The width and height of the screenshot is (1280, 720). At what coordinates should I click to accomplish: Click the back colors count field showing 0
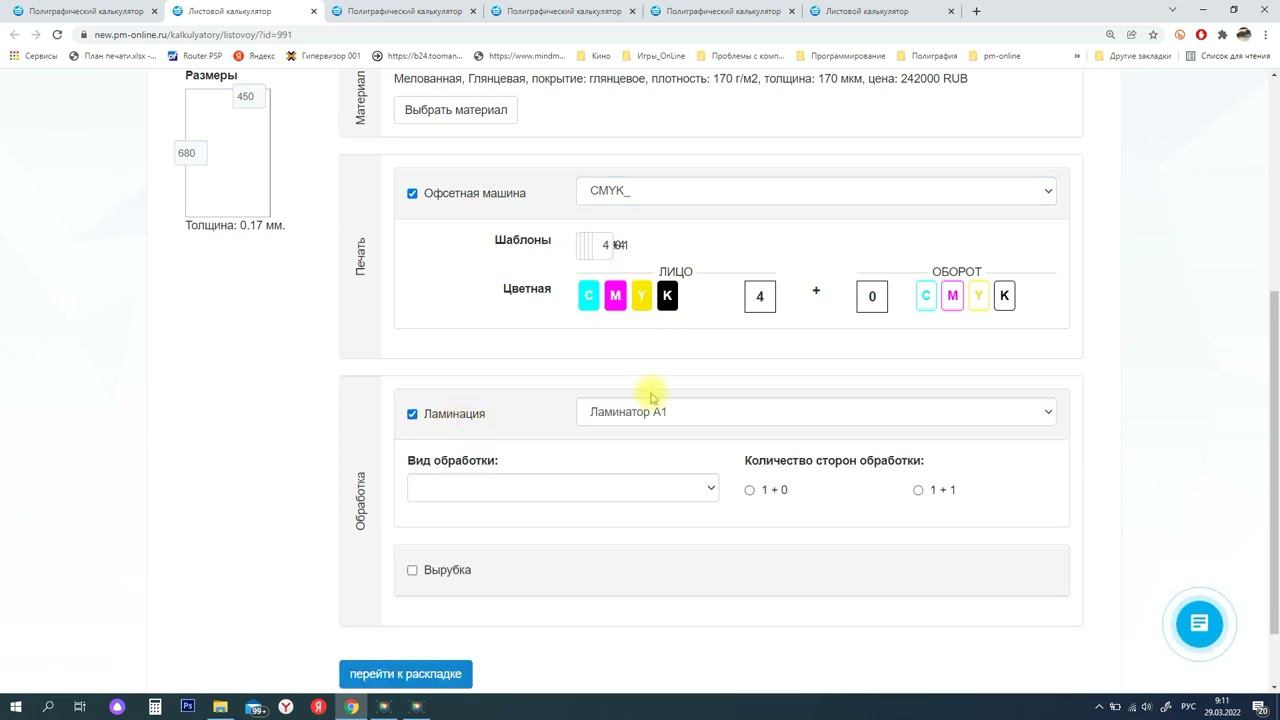point(872,296)
